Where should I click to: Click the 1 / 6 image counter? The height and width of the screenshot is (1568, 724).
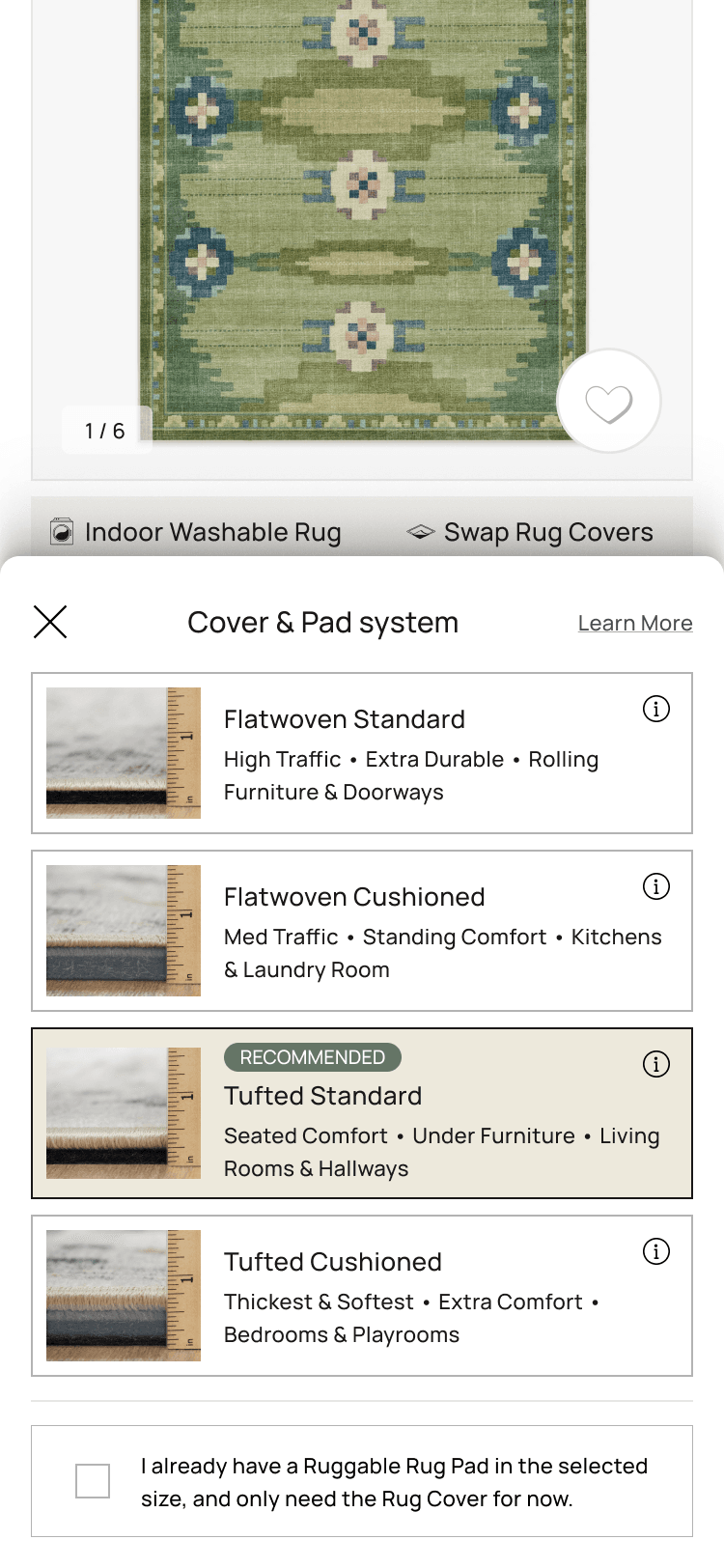105,431
